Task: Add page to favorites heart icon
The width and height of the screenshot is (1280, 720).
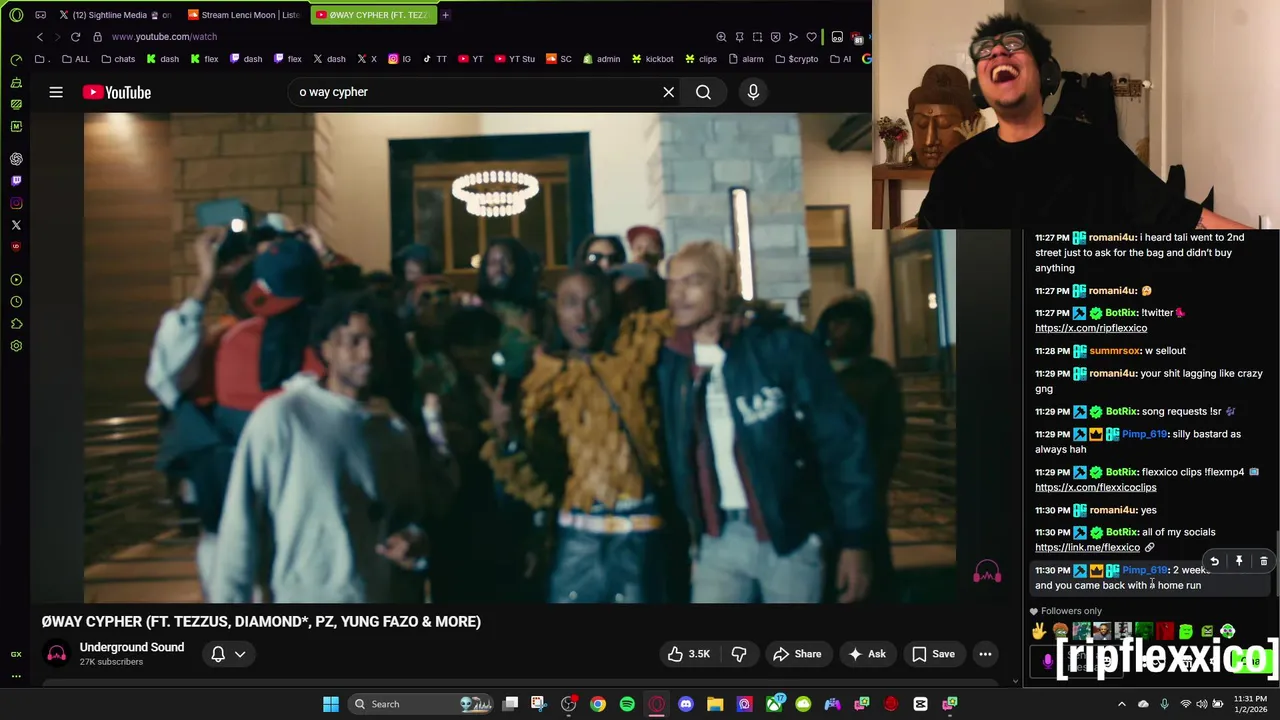Action: click(x=811, y=37)
